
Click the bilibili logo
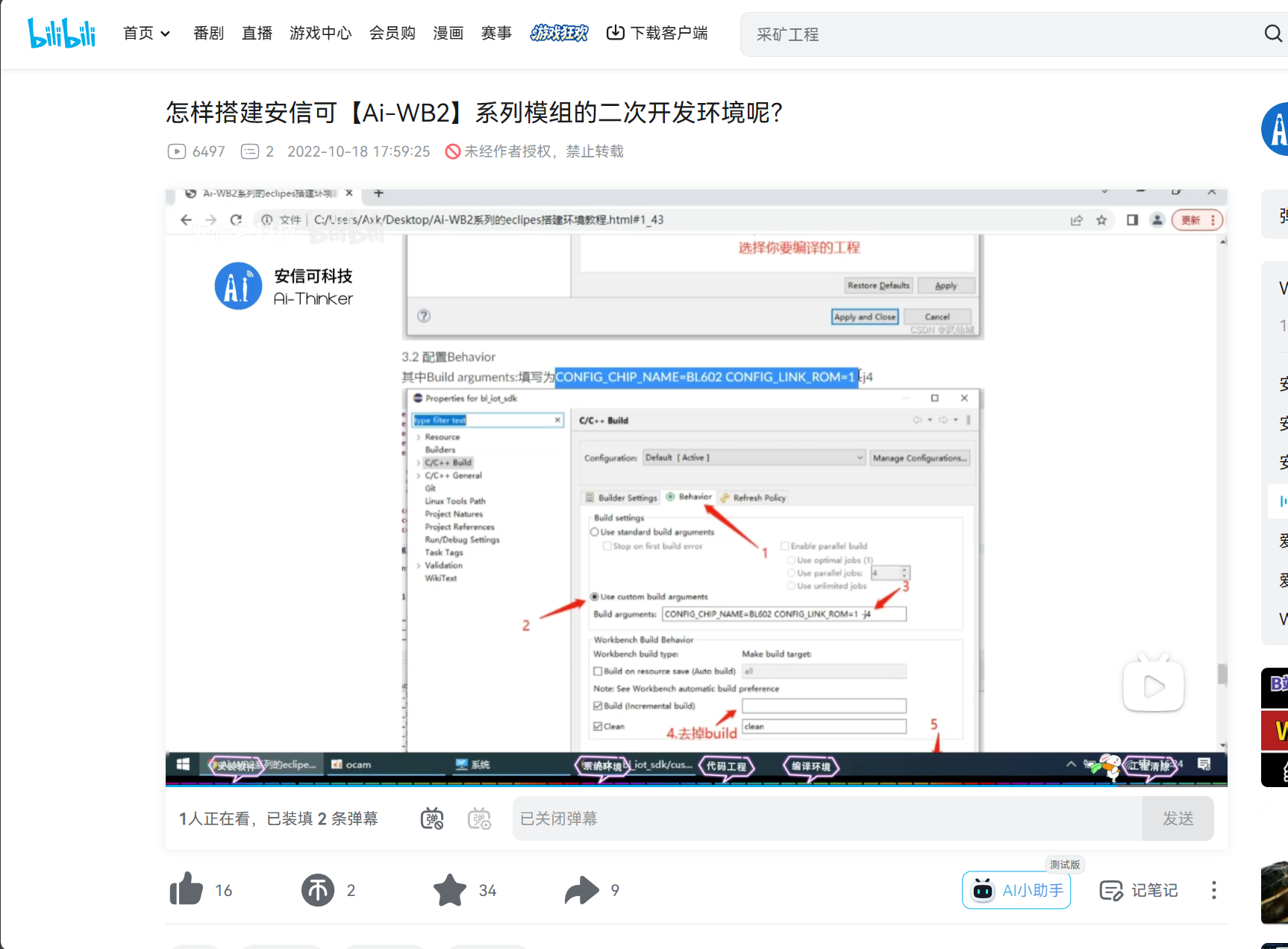(x=62, y=33)
